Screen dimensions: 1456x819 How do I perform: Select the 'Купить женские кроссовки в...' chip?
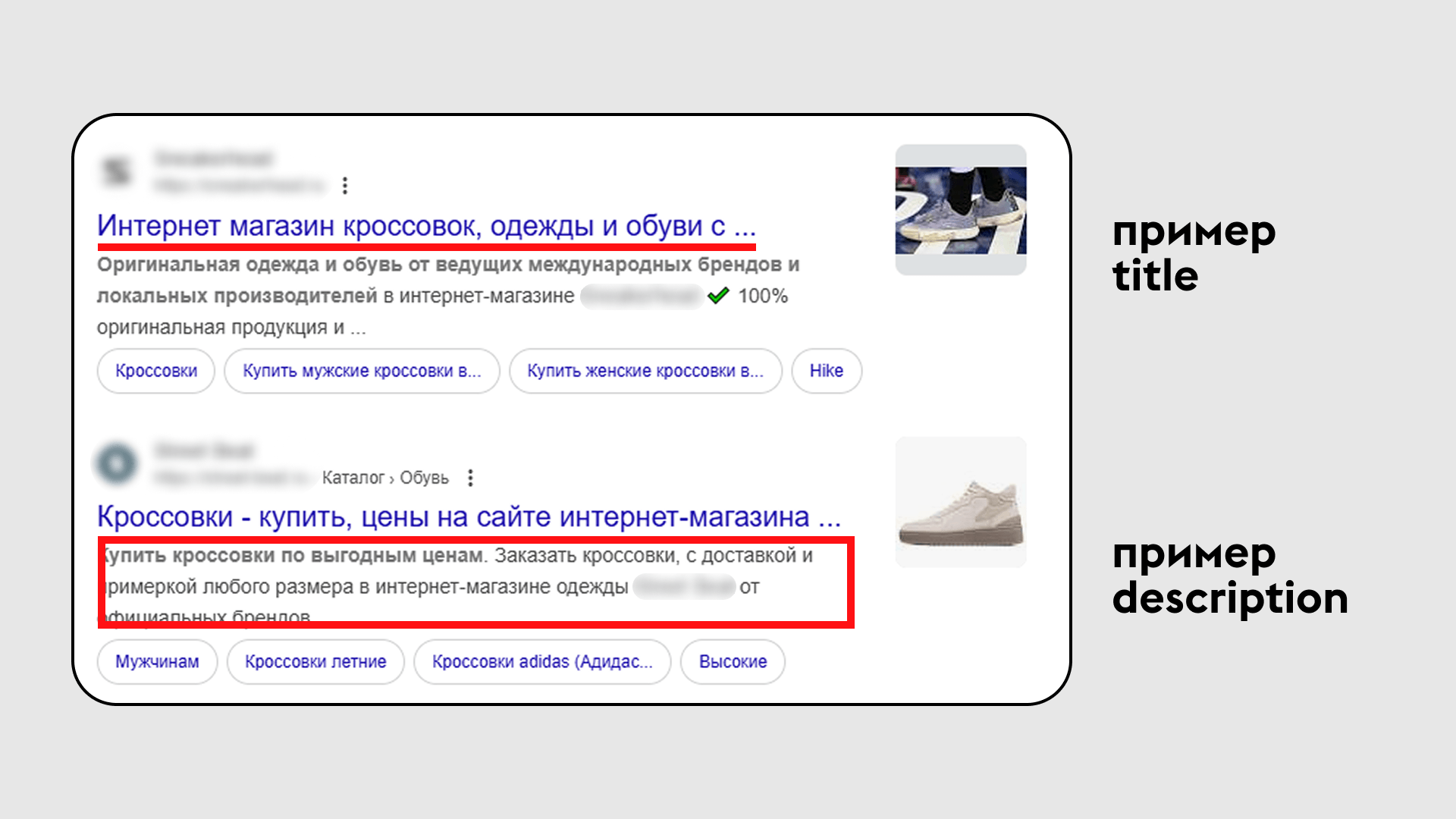click(x=645, y=371)
